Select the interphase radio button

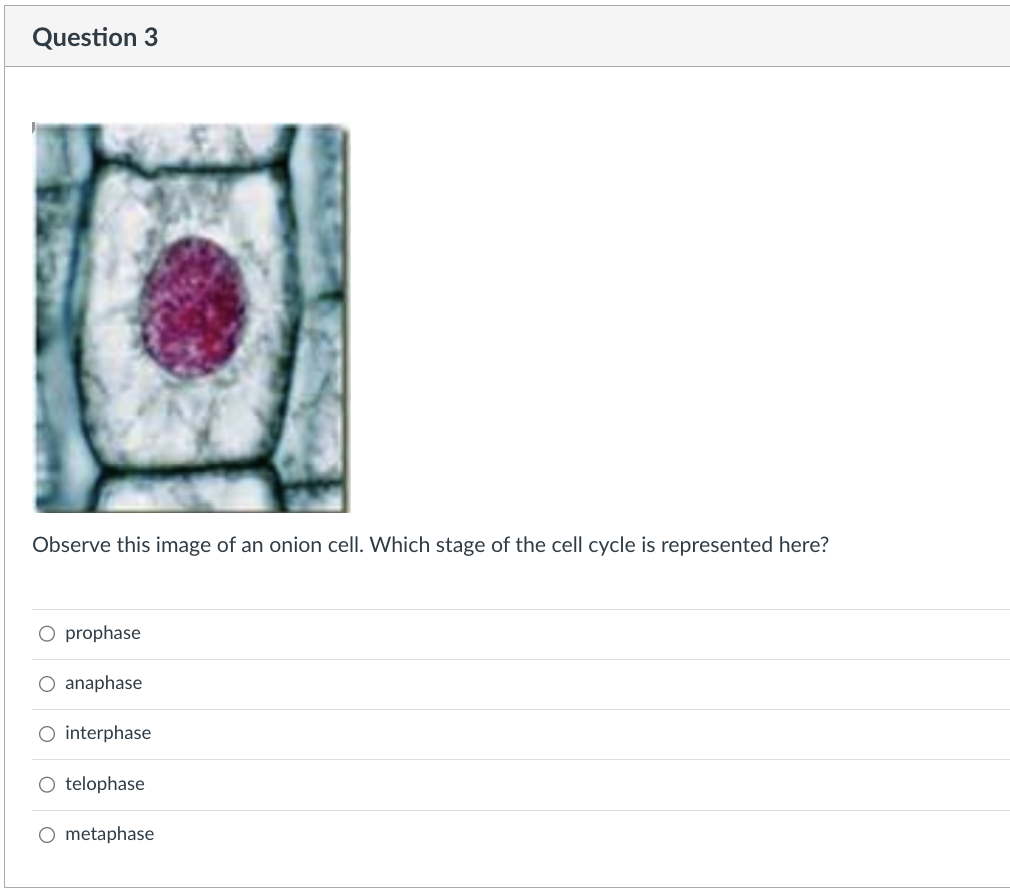coord(46,733)
